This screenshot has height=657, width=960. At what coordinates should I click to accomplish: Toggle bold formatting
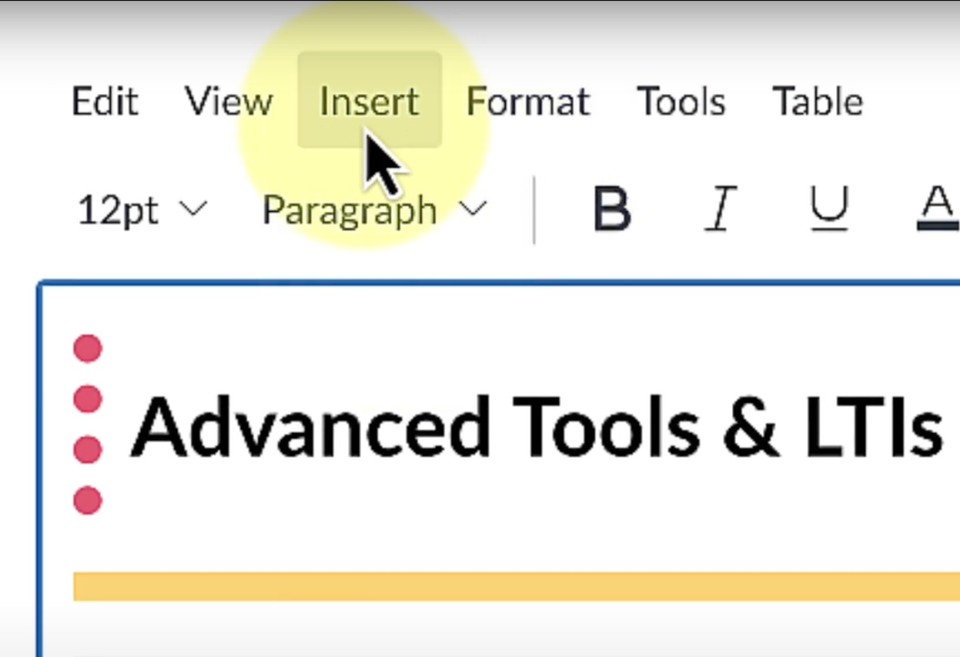click(x=612, y=209)
